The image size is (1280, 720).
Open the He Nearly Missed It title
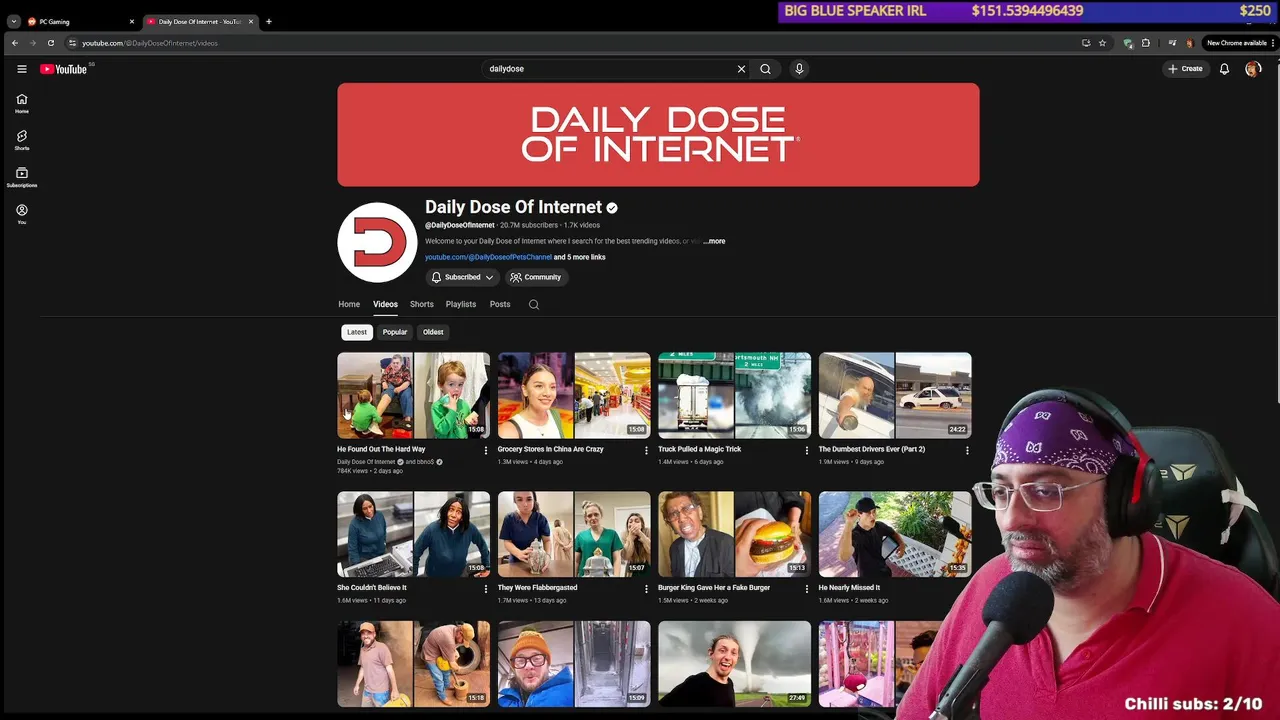[849, 588]
